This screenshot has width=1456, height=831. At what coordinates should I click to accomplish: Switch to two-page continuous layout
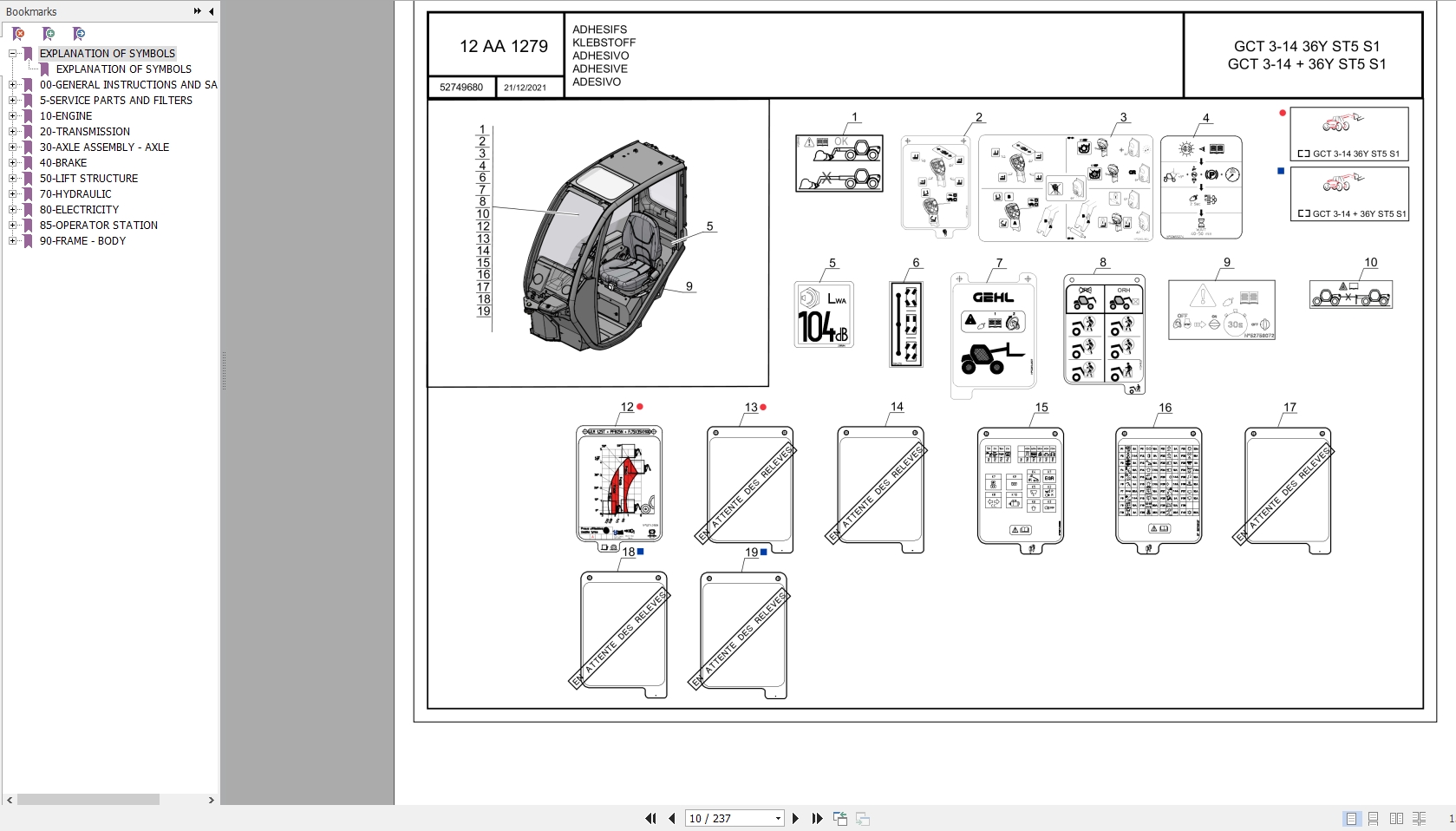click(1419, 818)
